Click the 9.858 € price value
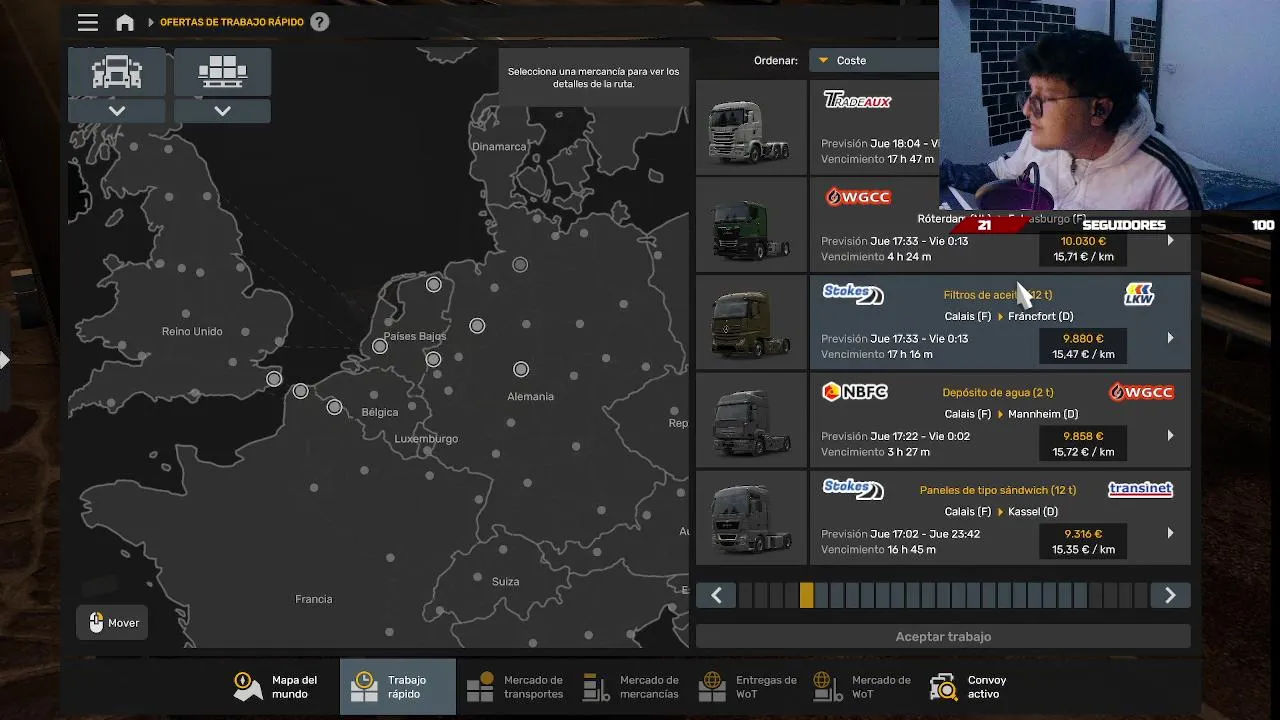The height and width of the screenshot is (720, 1280). coord(1083,436)
